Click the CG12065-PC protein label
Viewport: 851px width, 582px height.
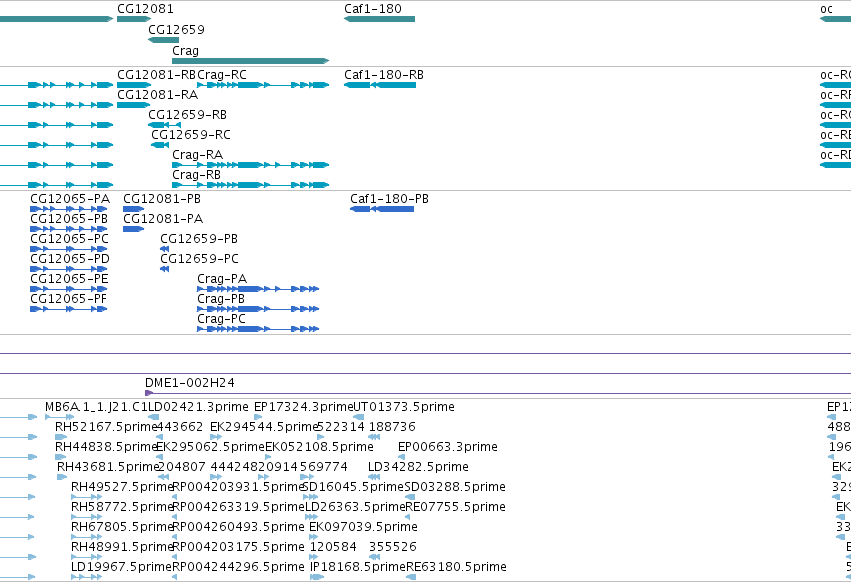(69, 239)
